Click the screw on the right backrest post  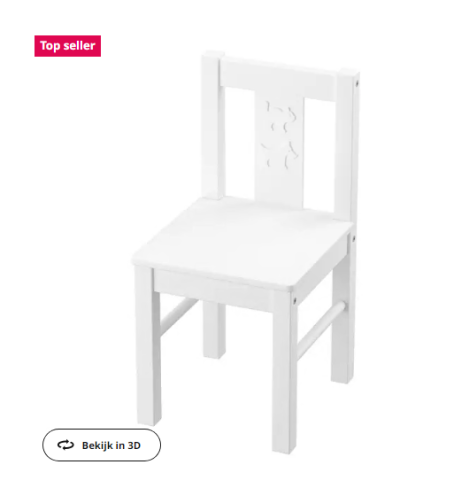[357, 82]
